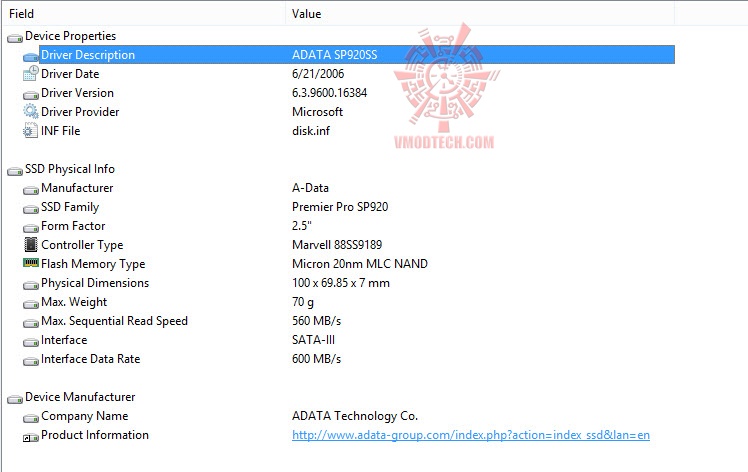This screenshot has width=748, height=472.
Task: Click the Microsoft provider value
Action: pos(317,112)
